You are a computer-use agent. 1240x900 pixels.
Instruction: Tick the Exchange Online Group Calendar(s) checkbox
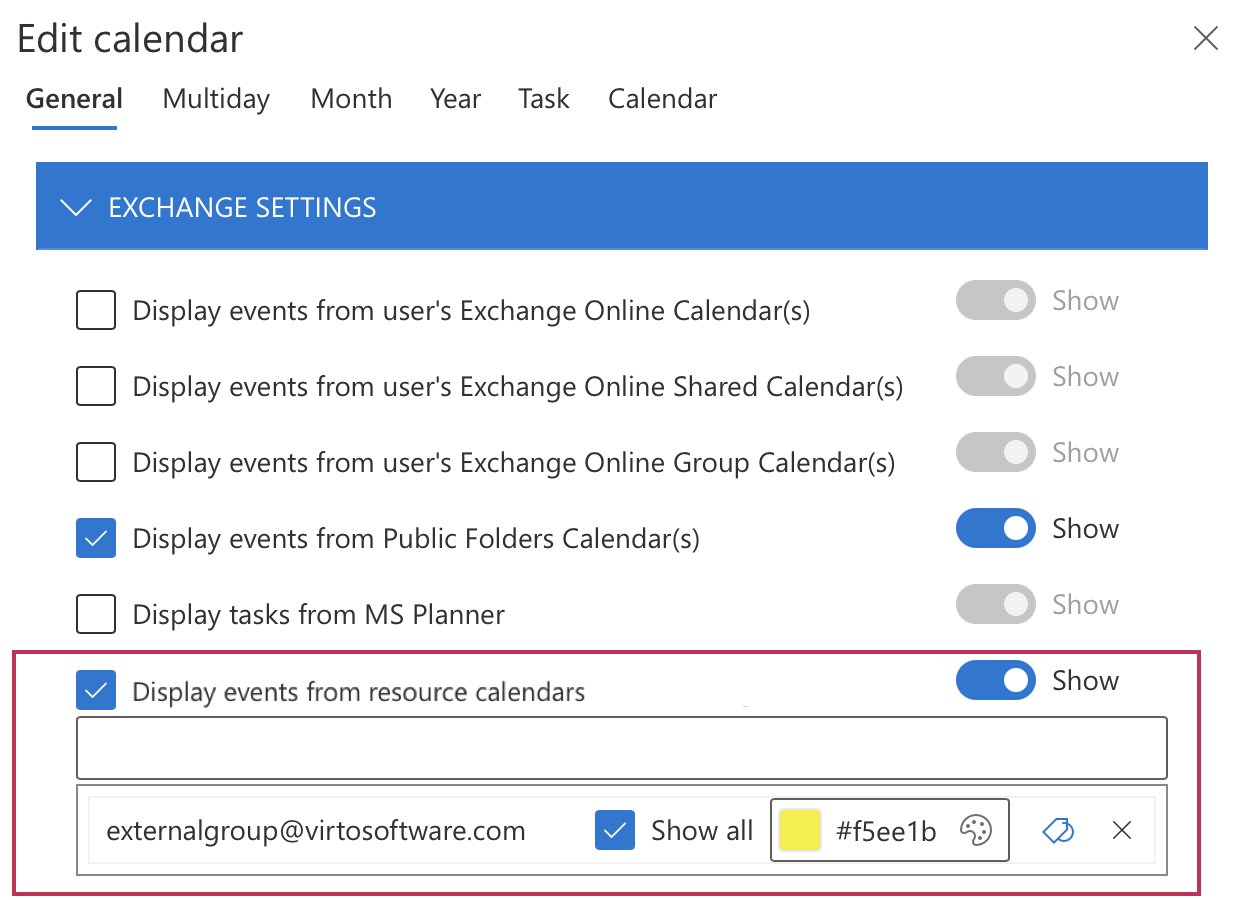coord(96,462)
